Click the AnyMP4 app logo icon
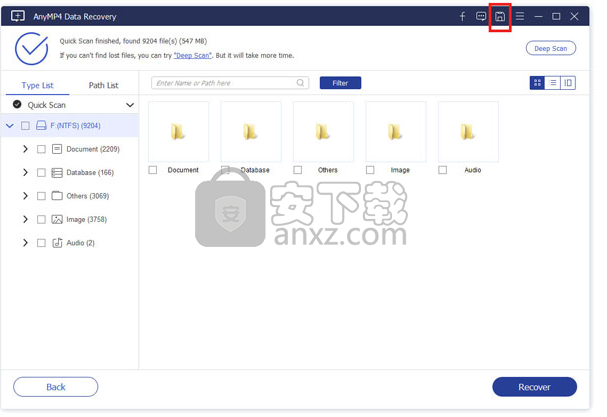 click(18, 16)
